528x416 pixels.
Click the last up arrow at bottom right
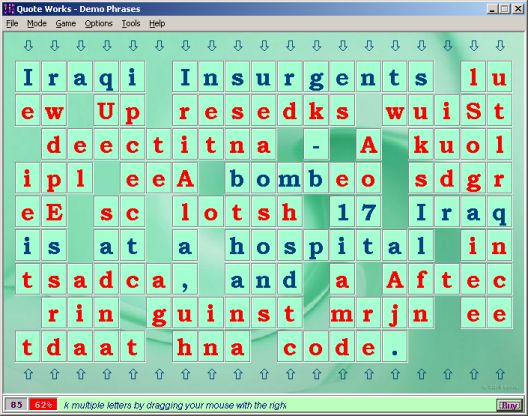(x=500, y=374)
